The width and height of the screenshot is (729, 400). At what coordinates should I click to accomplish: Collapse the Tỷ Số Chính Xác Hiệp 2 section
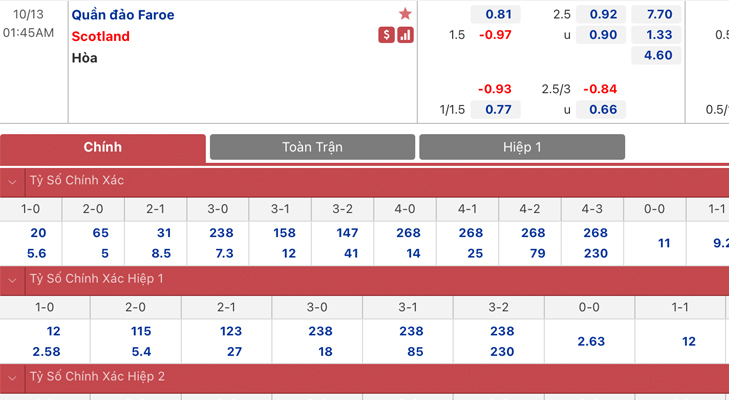(13, 378)
